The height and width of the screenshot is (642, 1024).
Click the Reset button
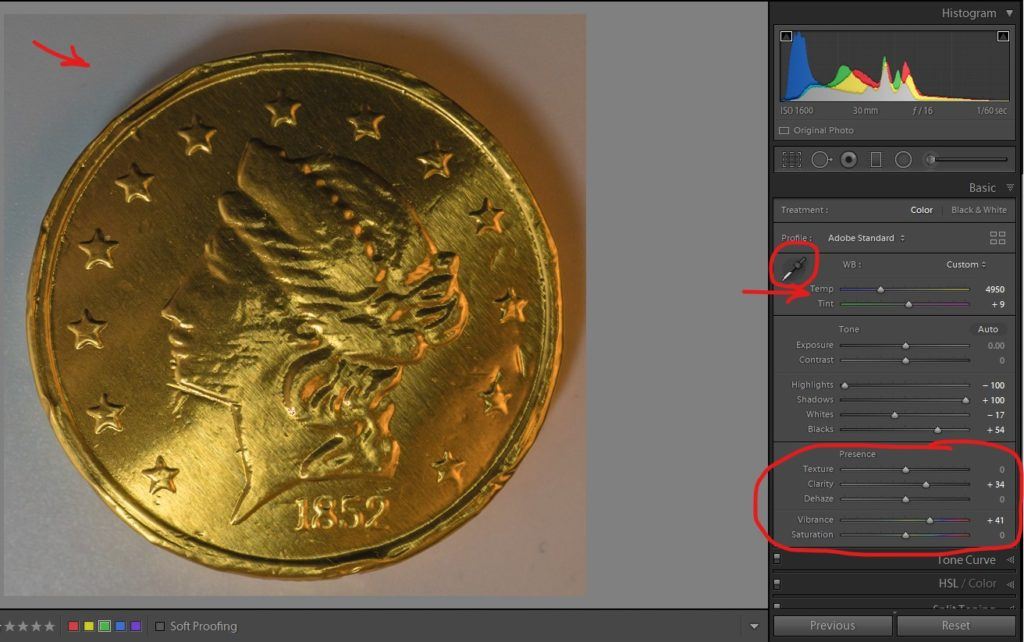(x=955, y=625)
